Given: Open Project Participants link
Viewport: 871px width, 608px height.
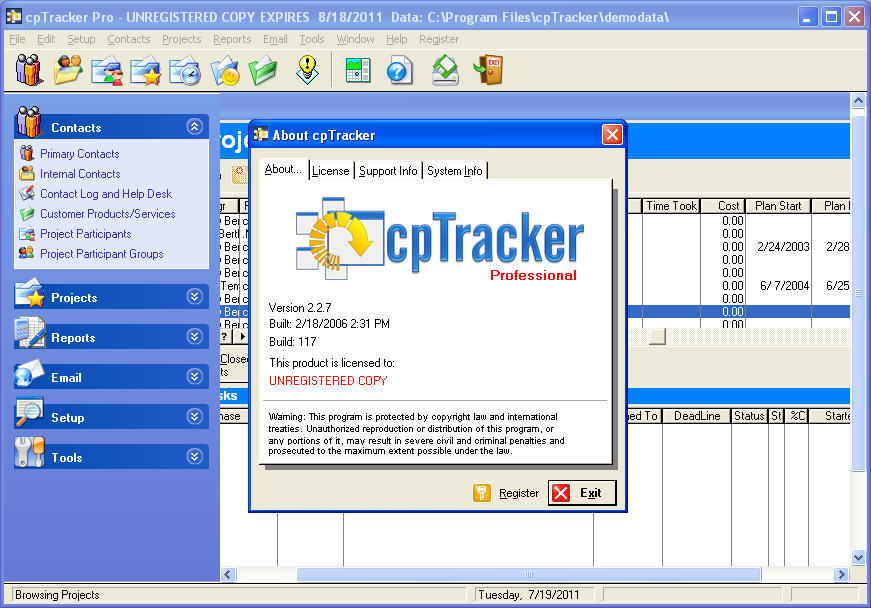Looking at the screenshot, I should [86, 234].
